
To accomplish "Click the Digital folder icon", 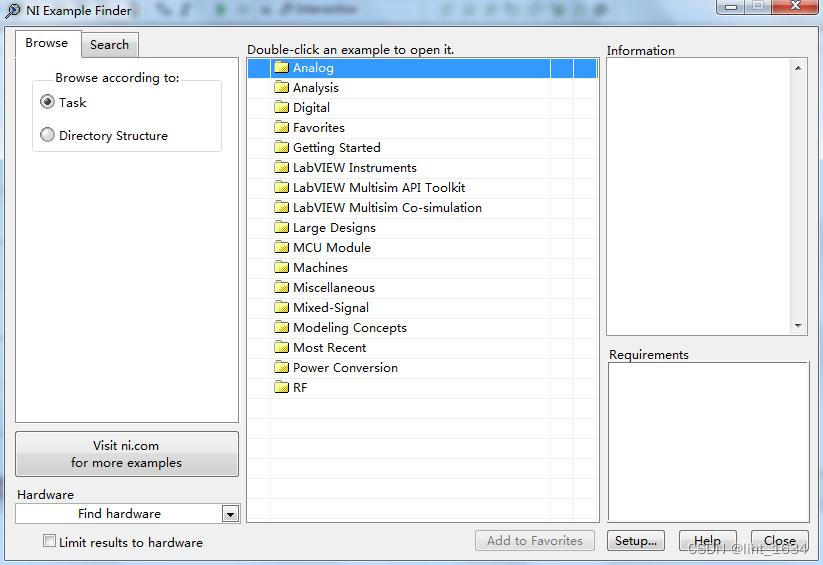I will click(x=281, y=107).
